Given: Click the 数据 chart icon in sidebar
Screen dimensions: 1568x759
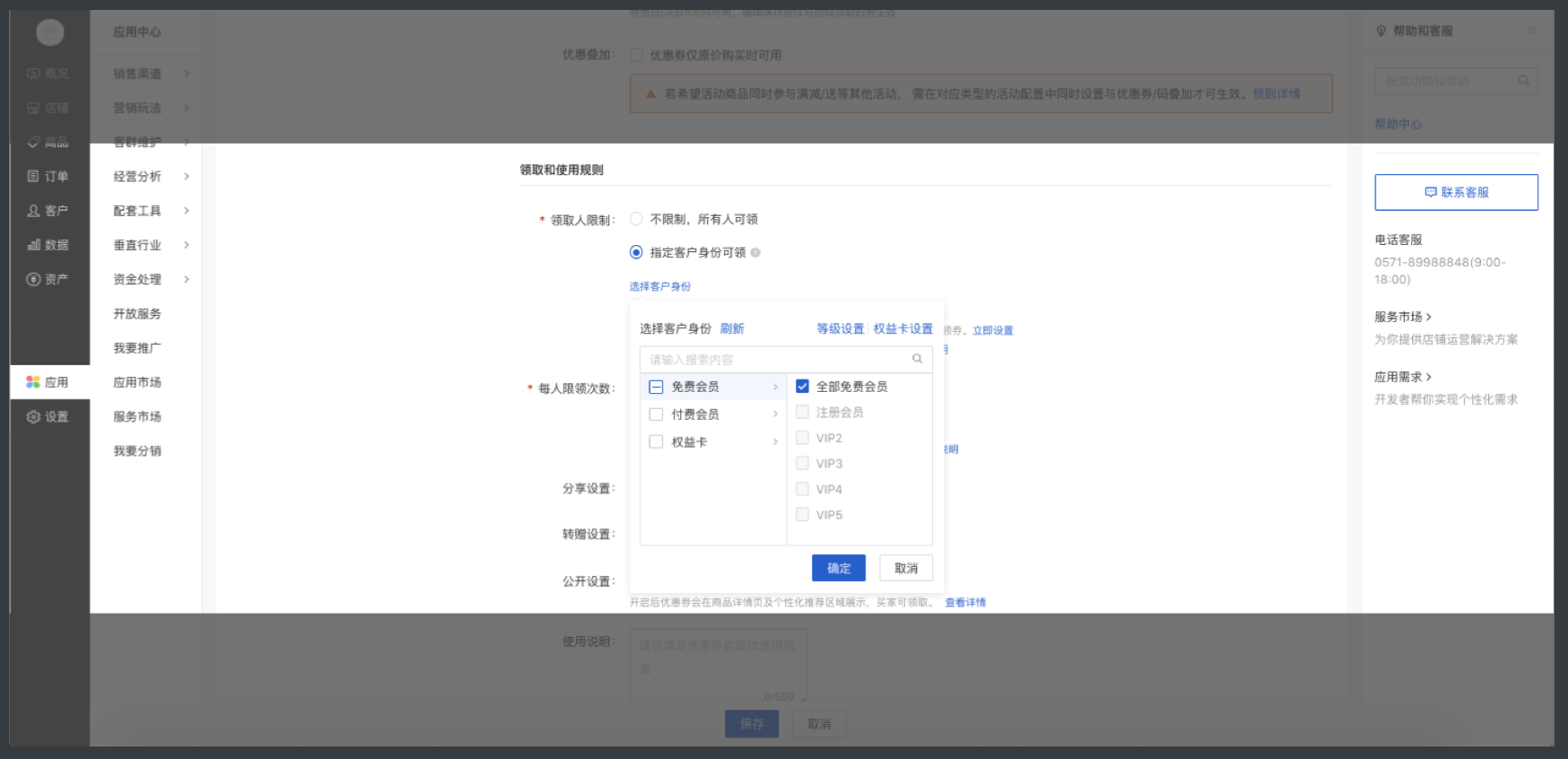Looking at the screenshot, I should tap(33, 245).
